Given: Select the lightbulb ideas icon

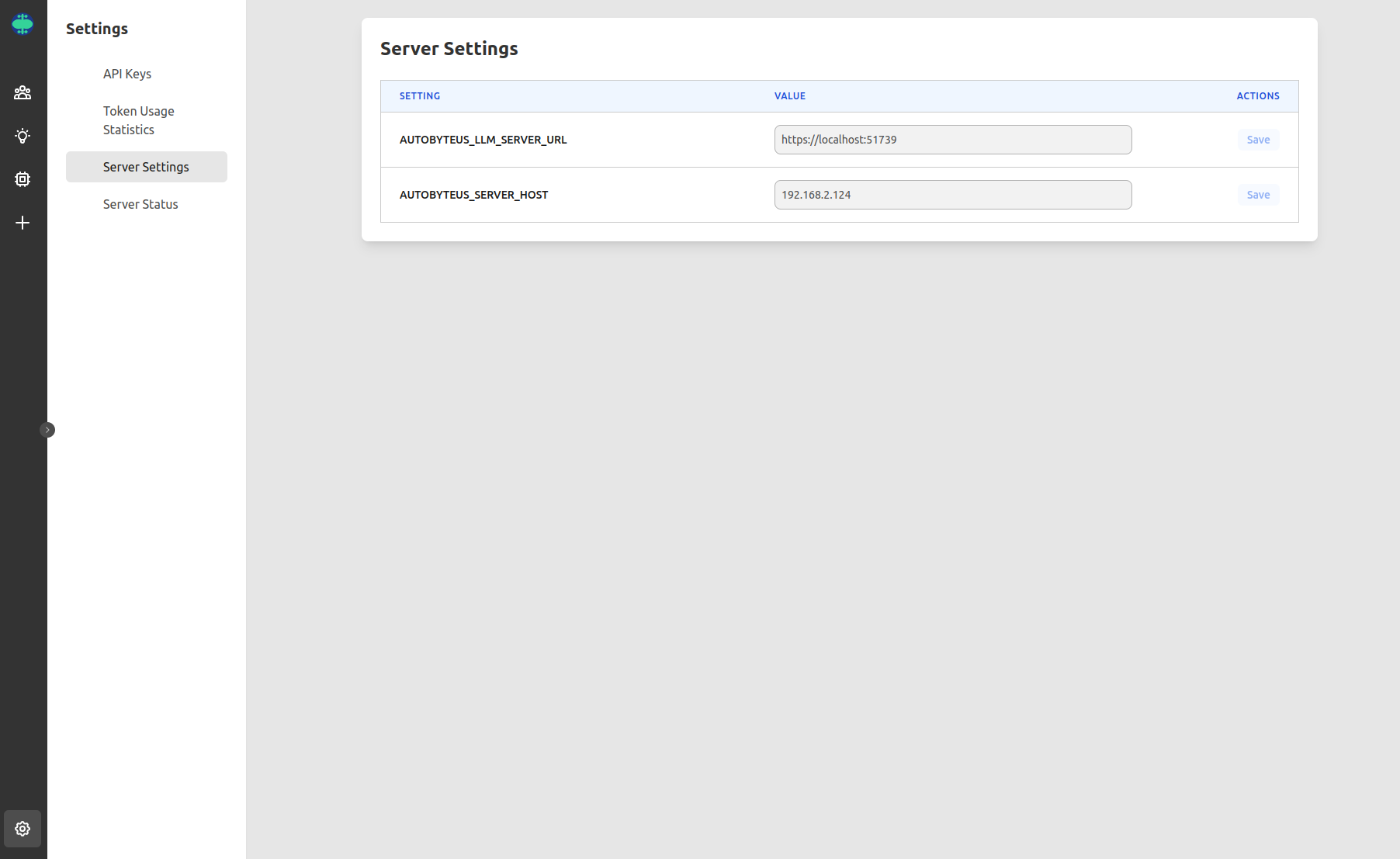Looking at the screenshot, I should click(23, 136).
